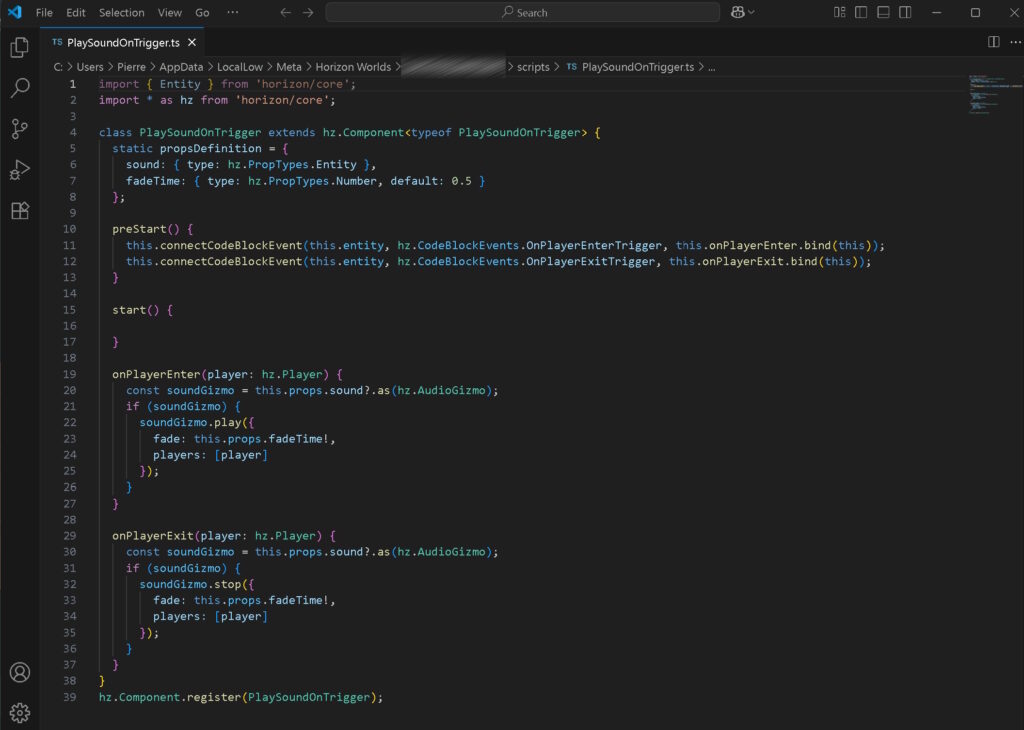Open the Explorer view in activity bar
1024x730 pixels.
20,47
